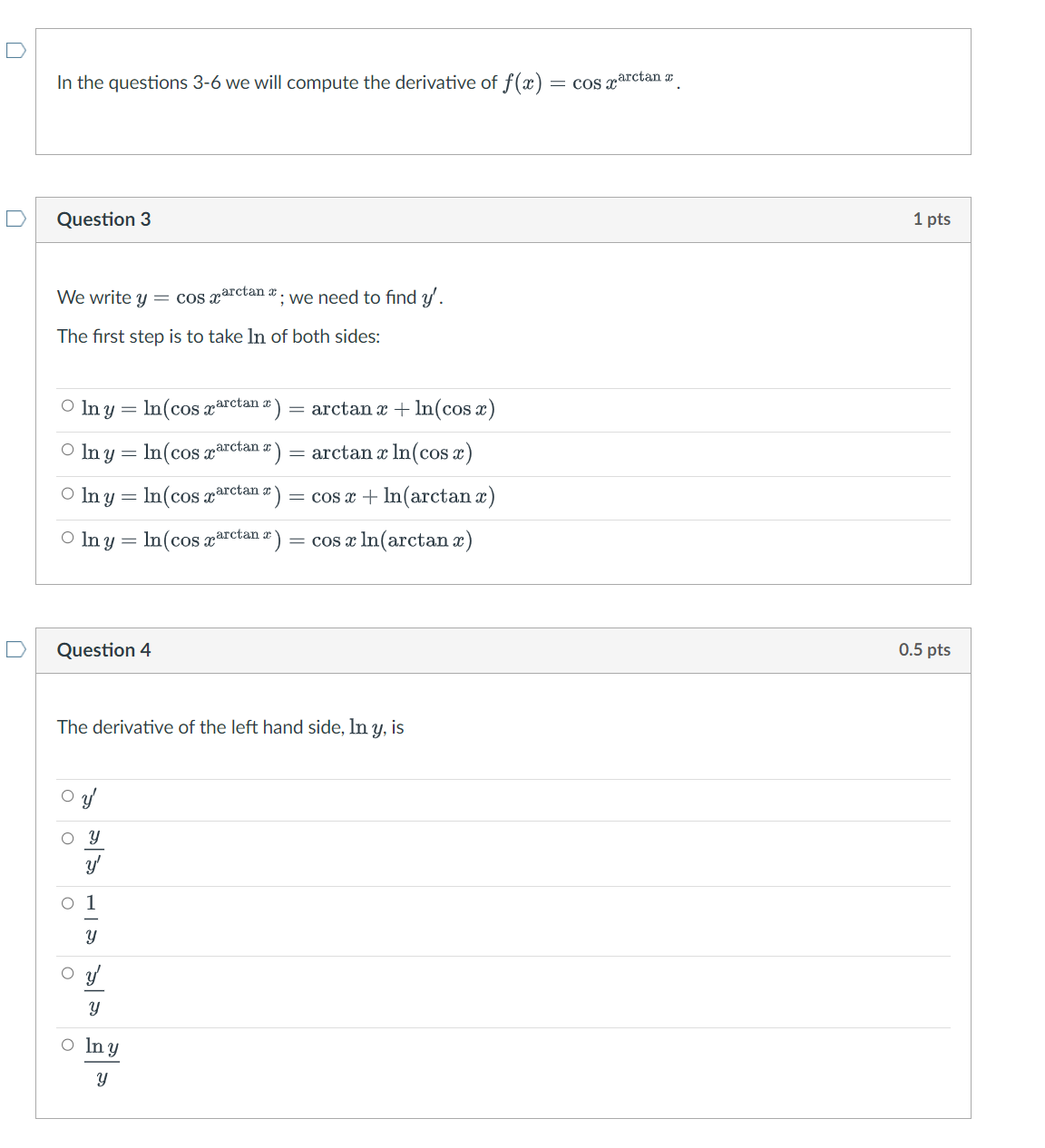Click the formula f(x) = cos x^arctan x
Image resolution: width=1045 pixels, height=1148 pixels.
[590, 82]
